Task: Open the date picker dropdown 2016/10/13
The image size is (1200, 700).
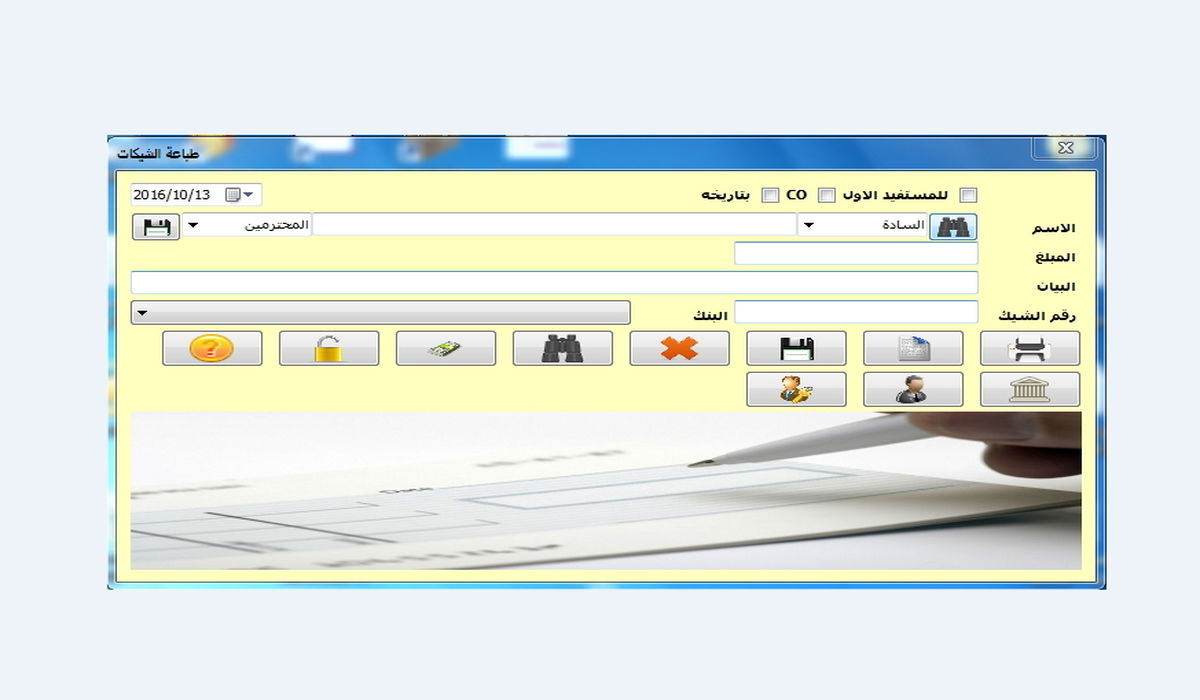Action: coord(241,195)
